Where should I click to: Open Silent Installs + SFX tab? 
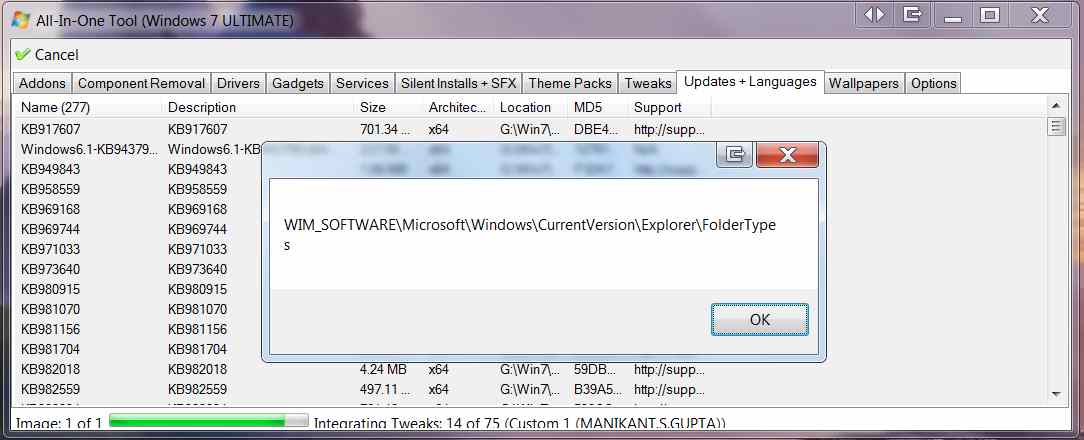tap(458, 83)
